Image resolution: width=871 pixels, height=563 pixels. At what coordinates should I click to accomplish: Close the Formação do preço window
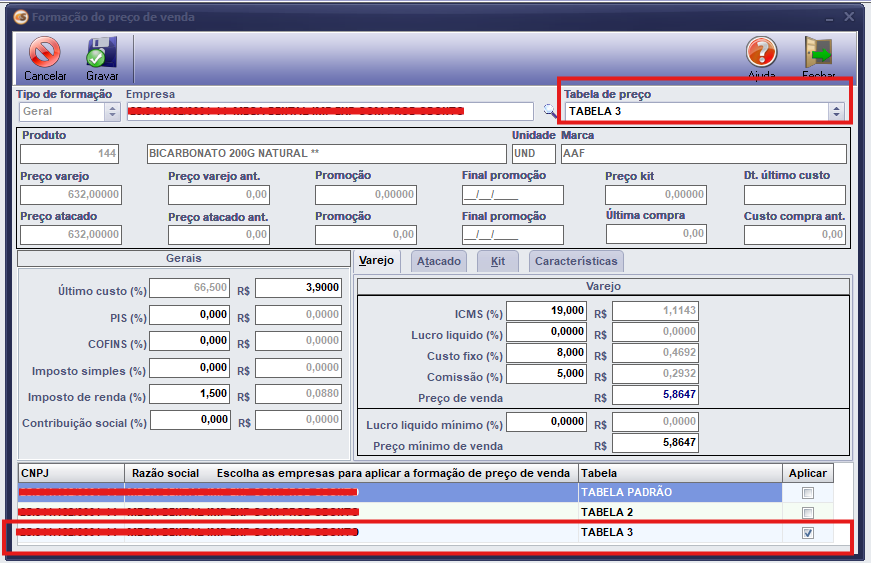point(849,17)
